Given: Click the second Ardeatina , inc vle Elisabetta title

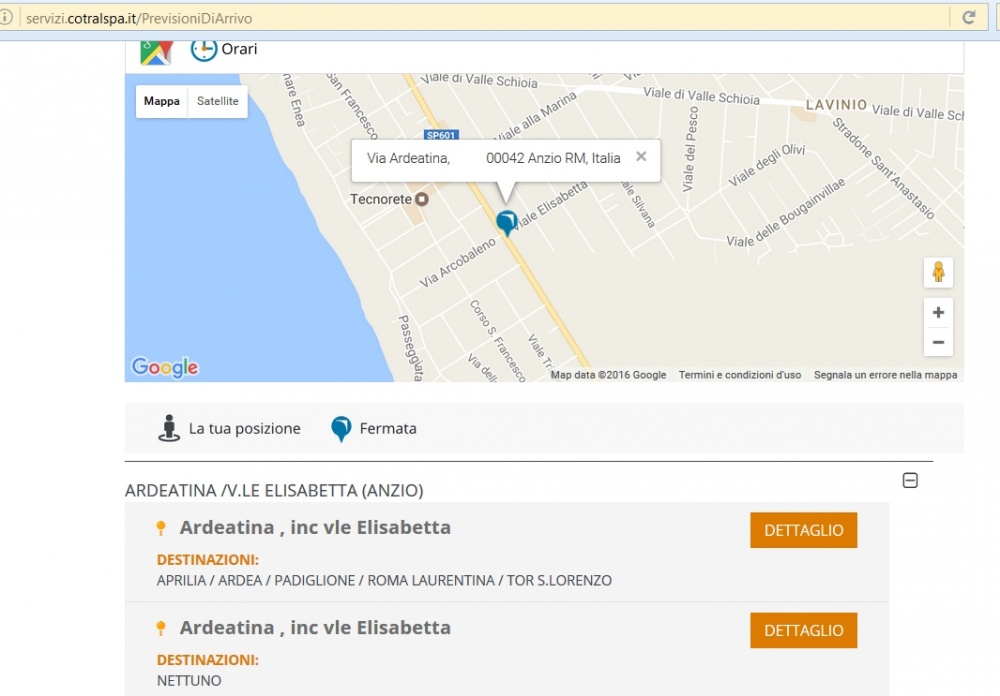Looking at the screenshot, I should point(315,628).
